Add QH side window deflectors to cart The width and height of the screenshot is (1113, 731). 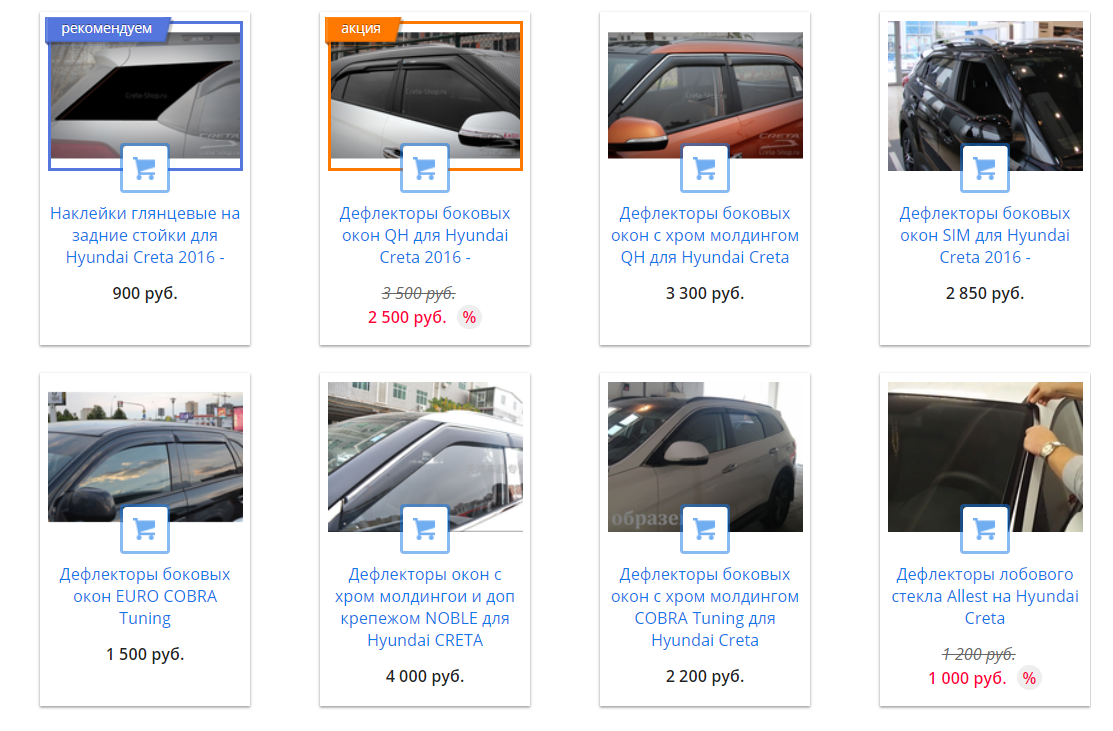[424, 168]
